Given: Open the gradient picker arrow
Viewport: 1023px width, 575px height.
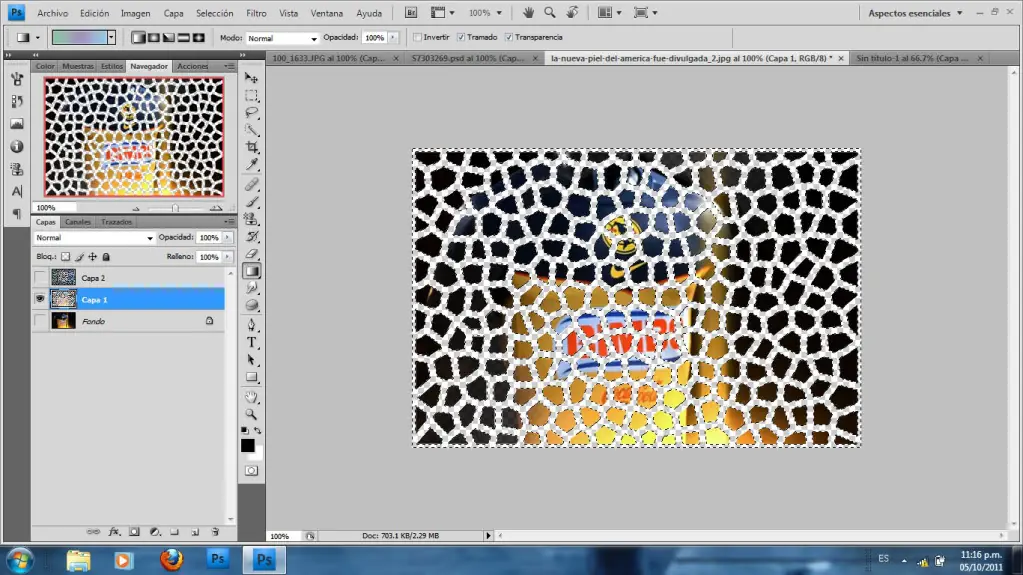Looking at the screenshot, I should (112, 38).
